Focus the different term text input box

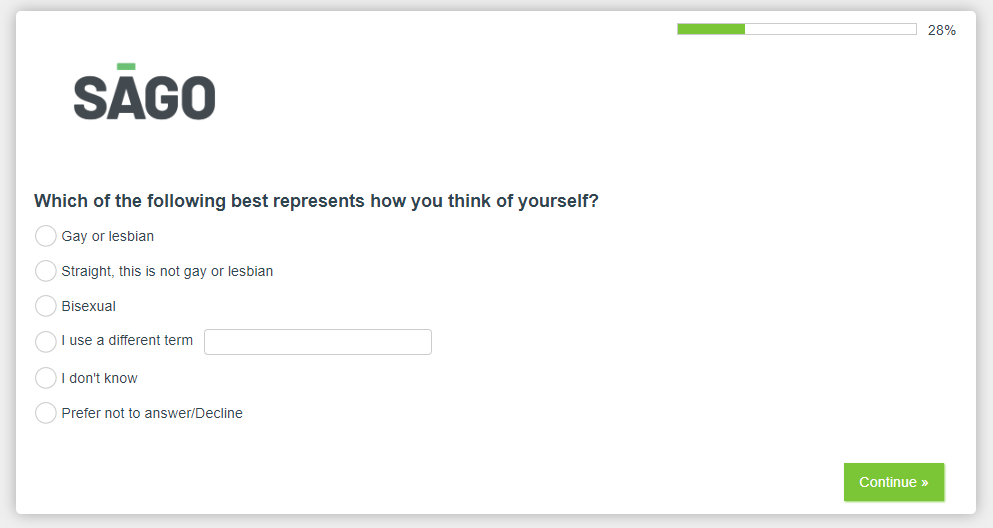point(318,342)
